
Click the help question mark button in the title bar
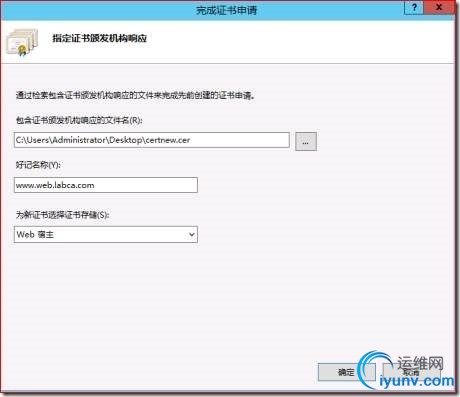(414, 8)
